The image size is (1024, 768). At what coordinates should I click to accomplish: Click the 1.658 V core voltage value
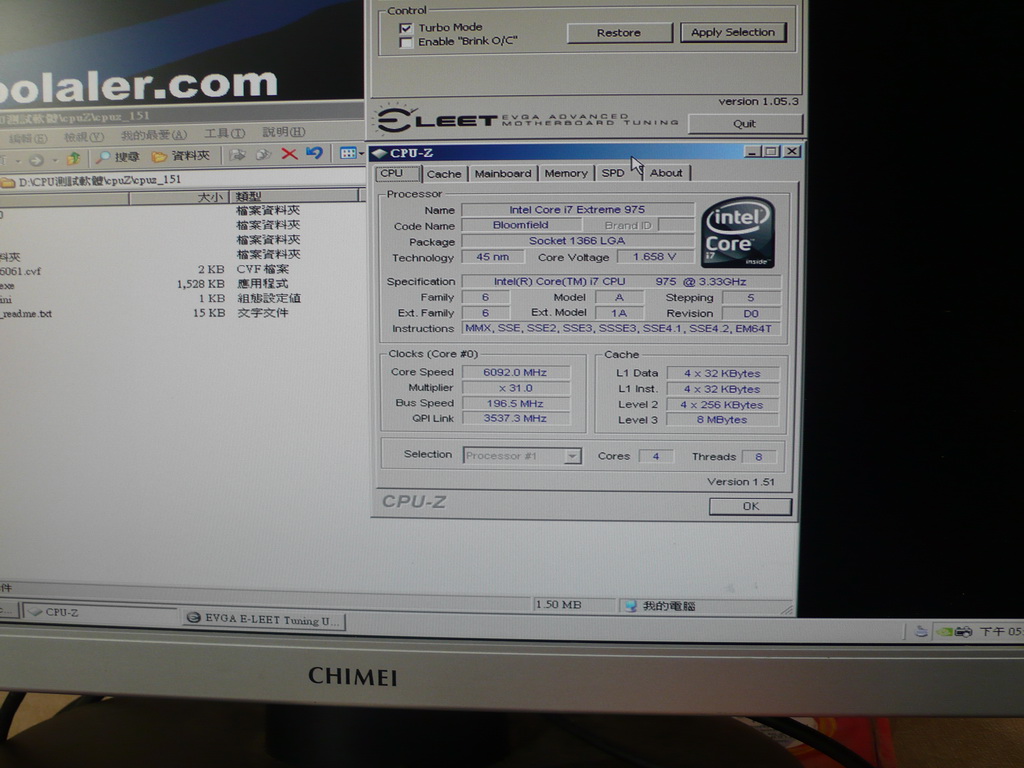click(654, 257)
